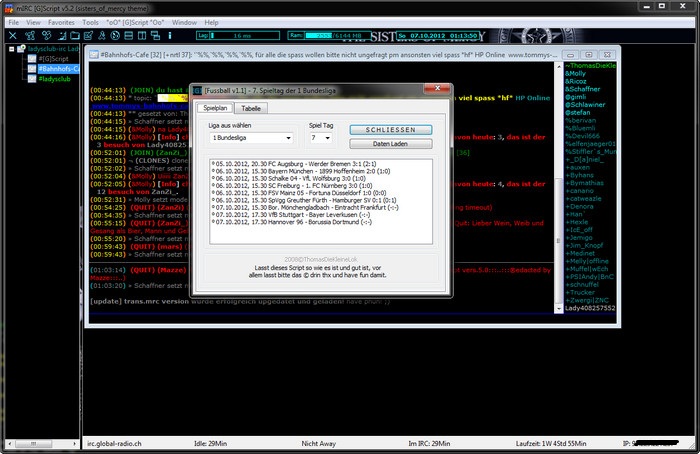Click the tree-shaped toolbar icon
This screenshot has width=700, height=454.
tap(102, 35)
